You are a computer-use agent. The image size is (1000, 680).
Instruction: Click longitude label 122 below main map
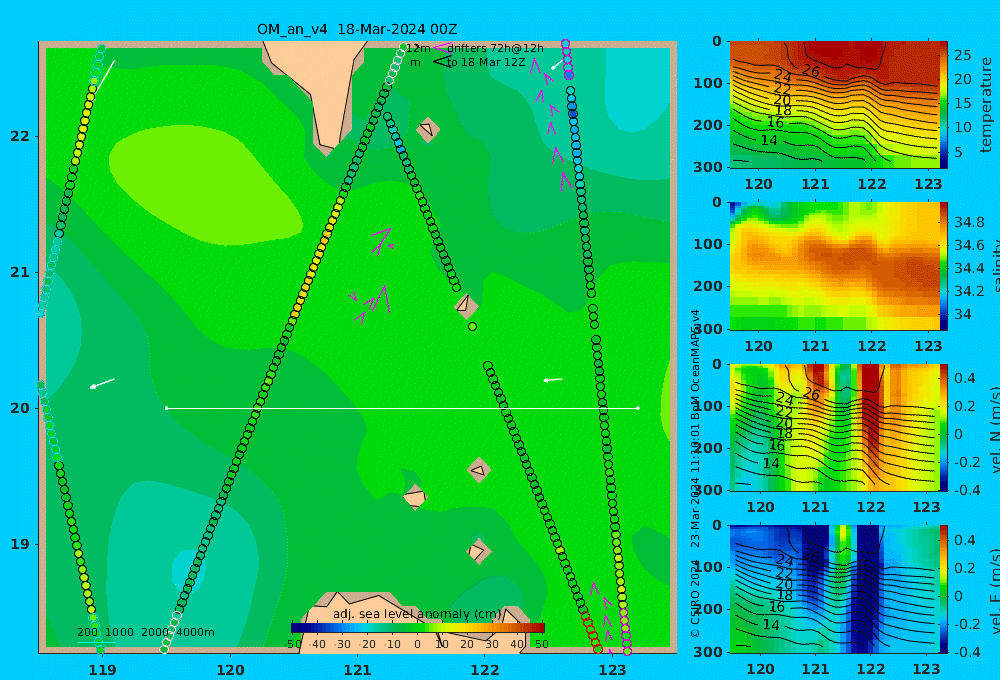[x=485, y=670]
